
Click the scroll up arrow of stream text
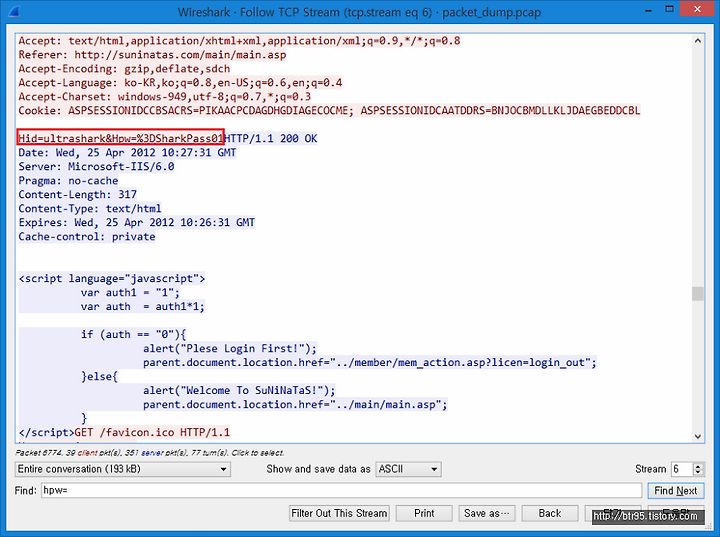(698, 40)
